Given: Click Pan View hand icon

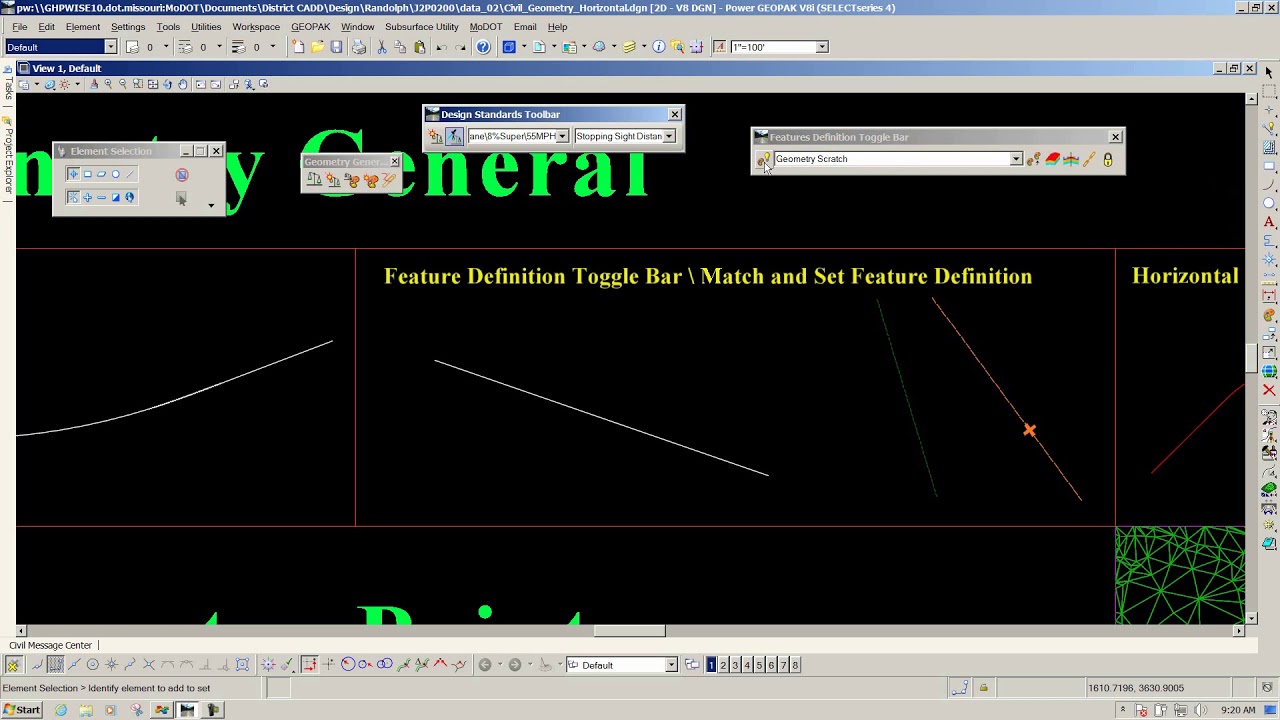Looking at the screenshot, I should (183, 84).
